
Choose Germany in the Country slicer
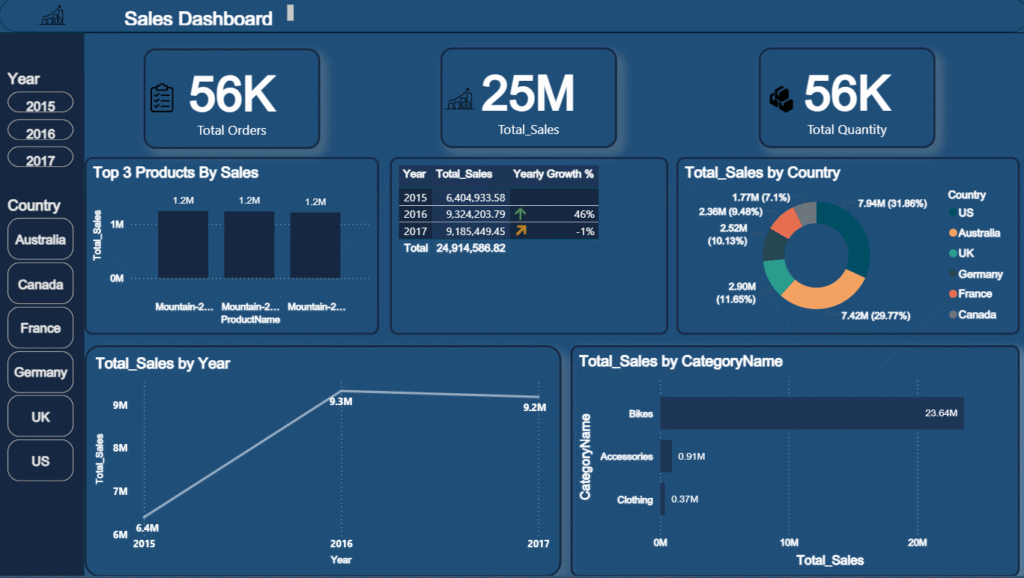(41, 373)
